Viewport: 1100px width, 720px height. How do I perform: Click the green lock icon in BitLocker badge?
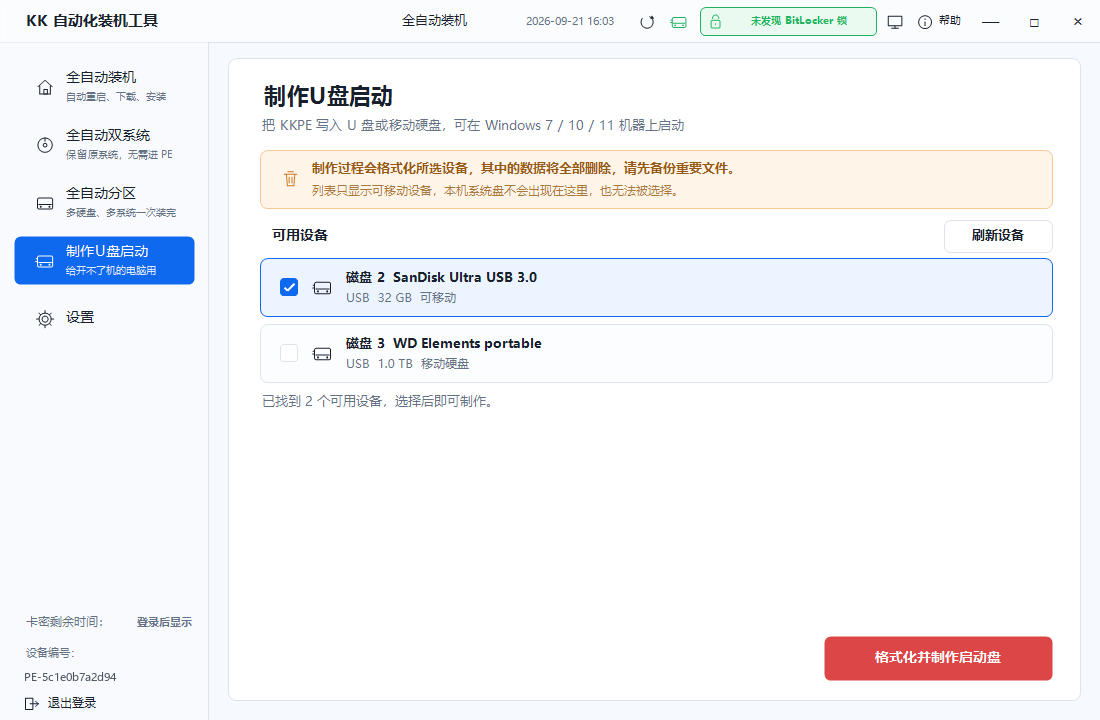(x=716, y=22)
